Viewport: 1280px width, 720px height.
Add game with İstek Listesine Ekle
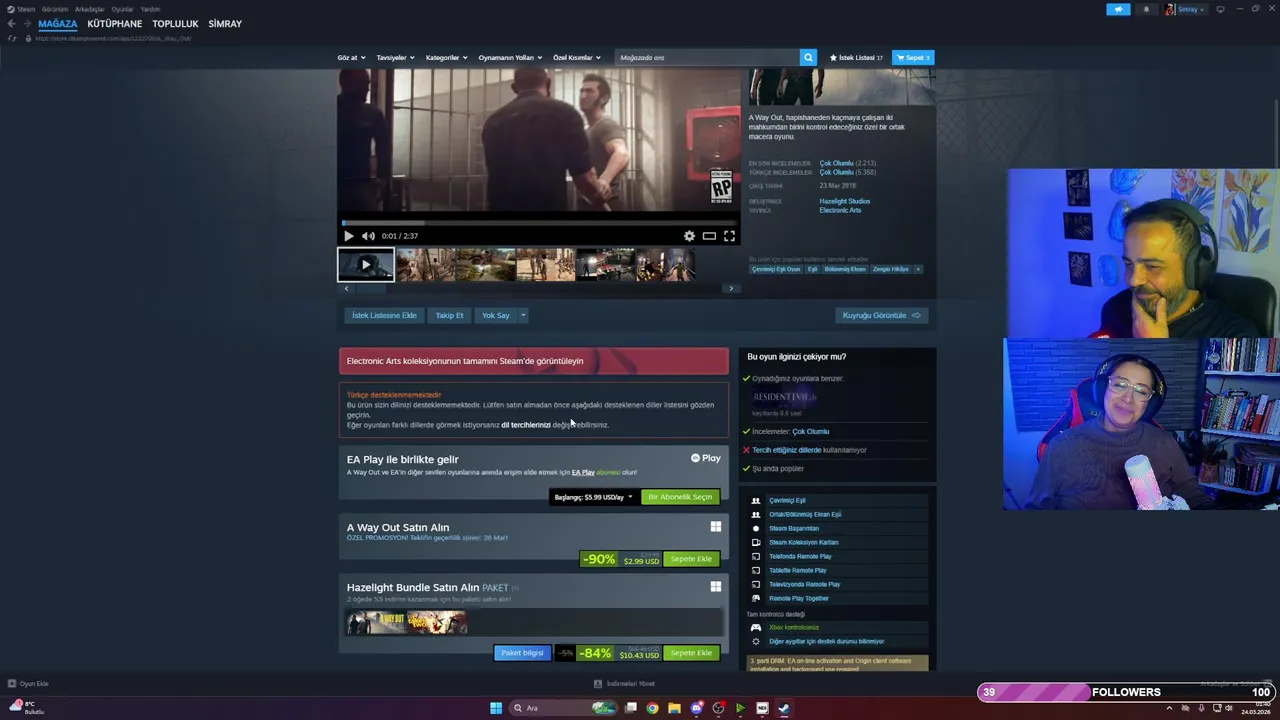(x=384, y=315)
